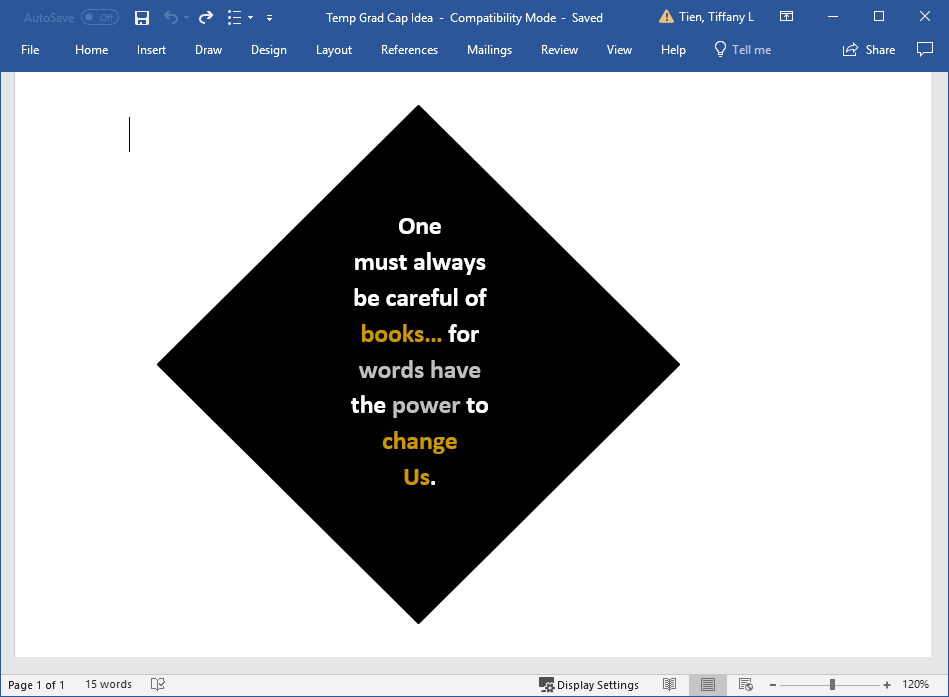Click the Save icon in Quick Access Toolbar
949x697 pixels.
pos(142,18)
